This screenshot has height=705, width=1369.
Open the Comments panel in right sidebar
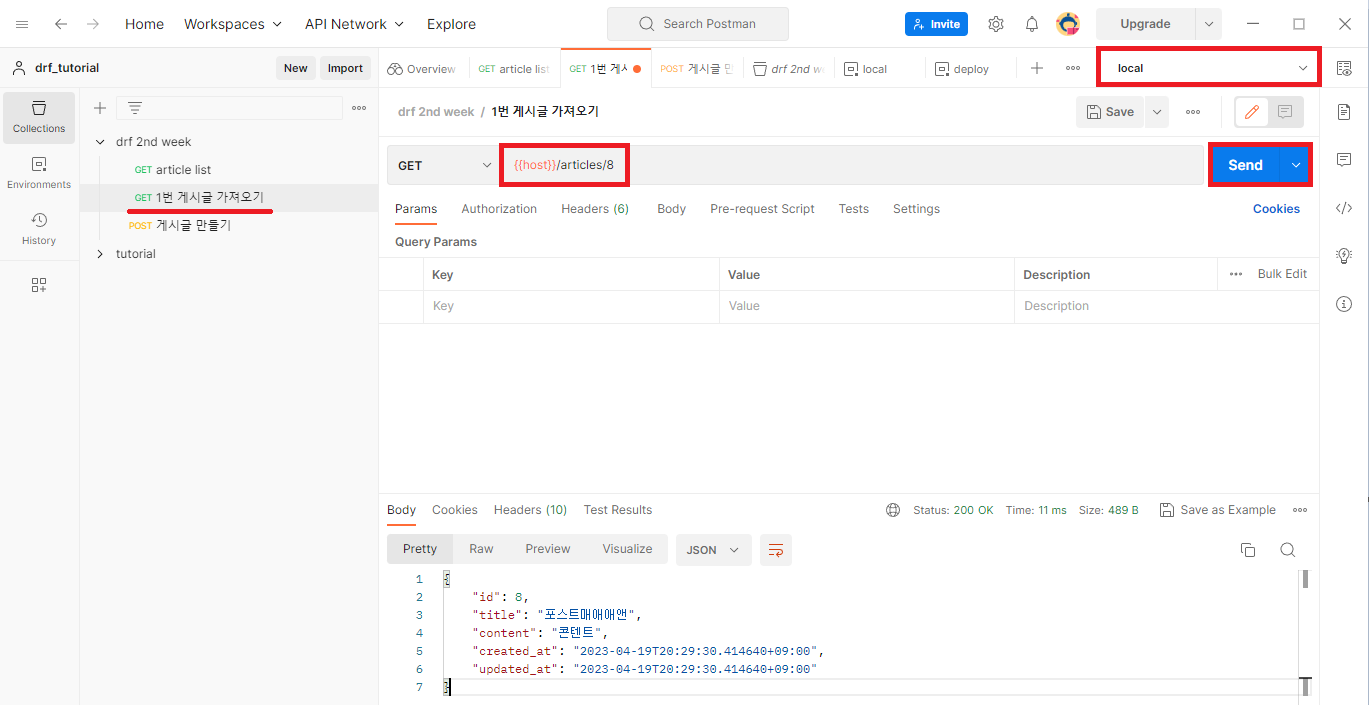1344,160
